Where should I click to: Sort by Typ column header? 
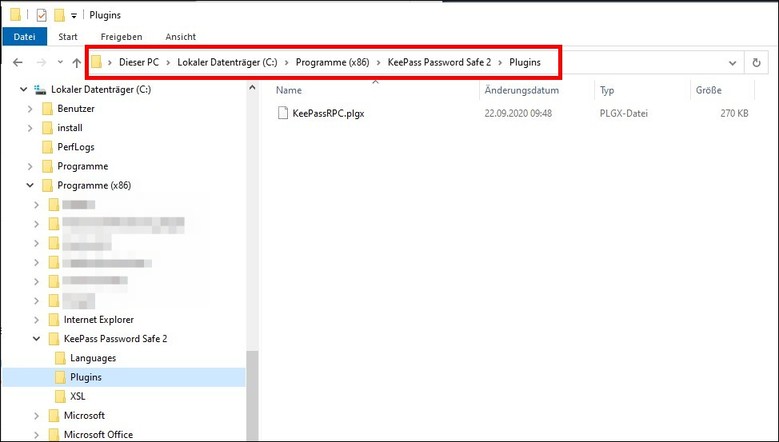(607, 90)
